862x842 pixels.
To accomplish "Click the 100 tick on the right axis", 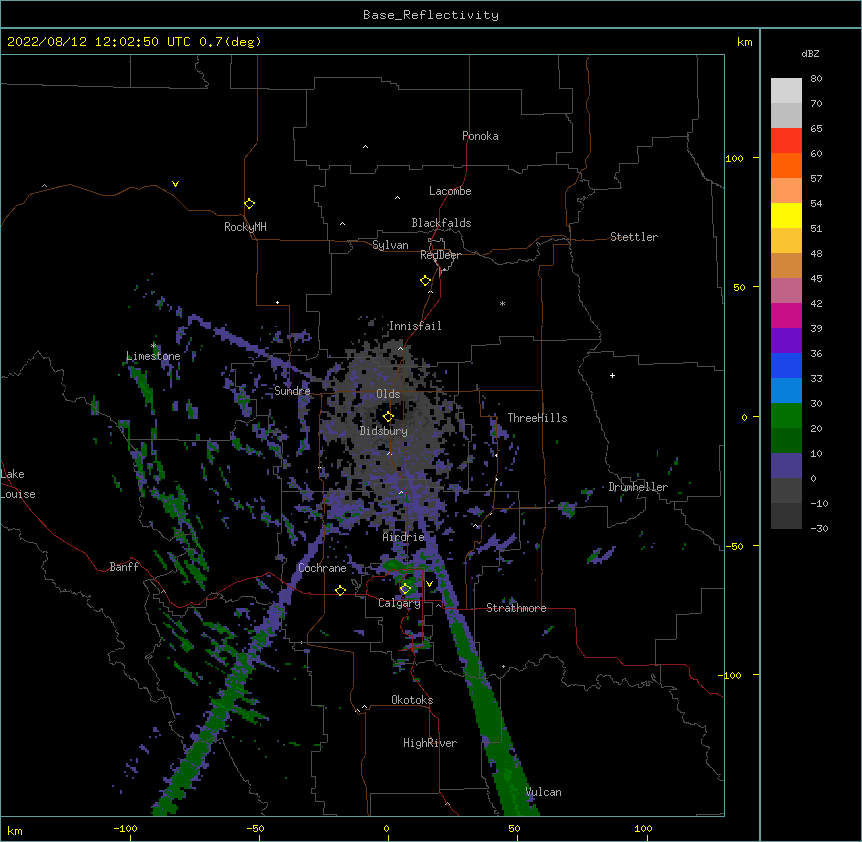I will (735, 158).
